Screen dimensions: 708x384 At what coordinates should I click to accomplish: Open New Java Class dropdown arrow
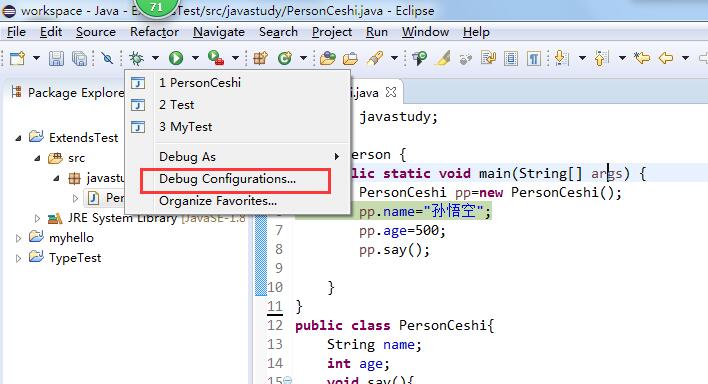[303, 58]
